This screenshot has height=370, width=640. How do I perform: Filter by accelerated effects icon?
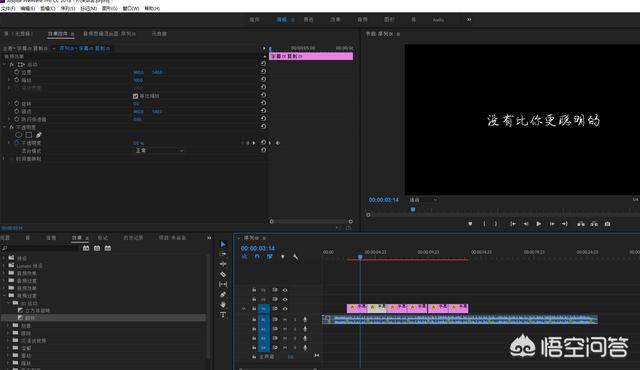point(86,248)
